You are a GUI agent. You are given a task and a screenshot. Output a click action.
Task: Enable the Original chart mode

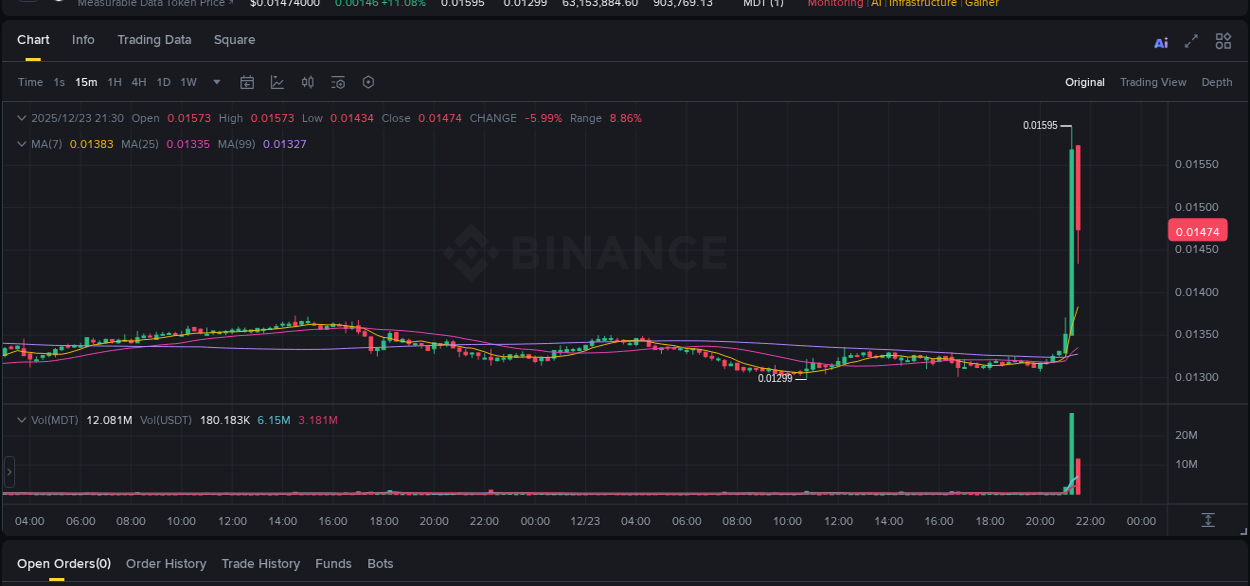point(1084,82)
